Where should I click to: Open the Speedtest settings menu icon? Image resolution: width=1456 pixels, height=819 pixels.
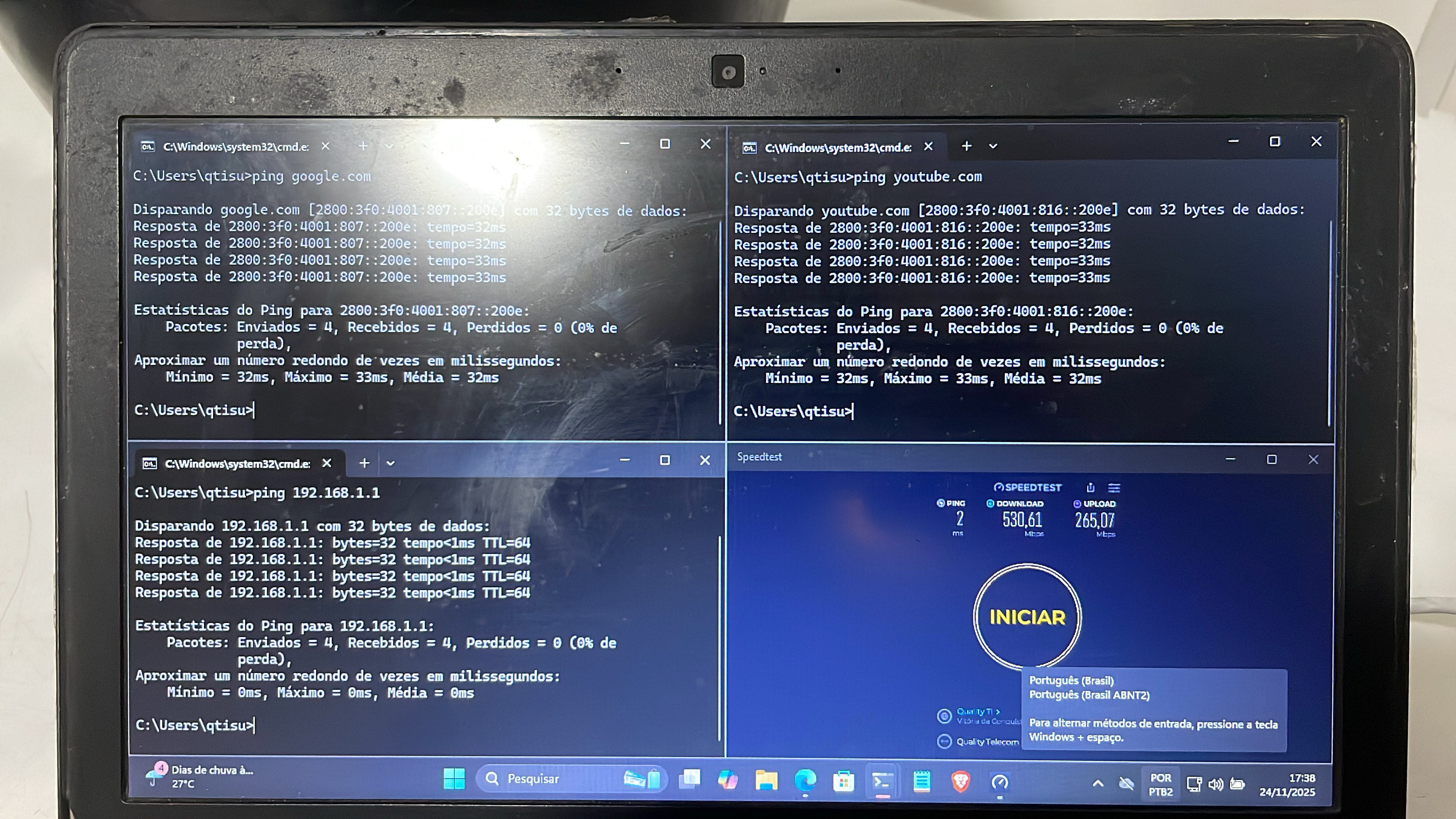coord(1114,488)
